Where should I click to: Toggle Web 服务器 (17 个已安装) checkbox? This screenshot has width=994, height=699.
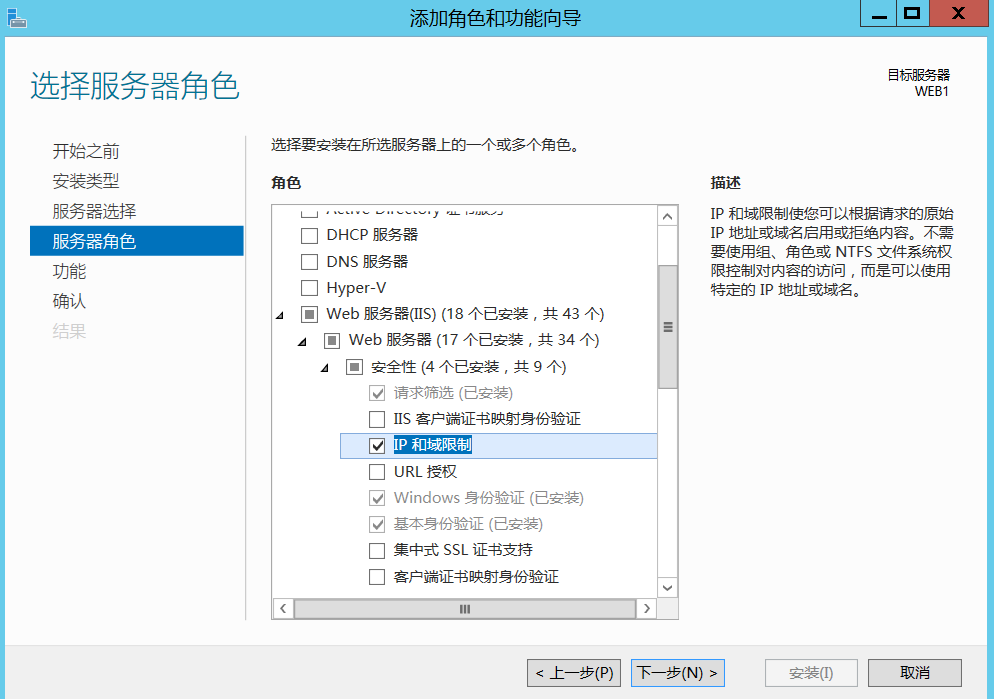point(332,341)
